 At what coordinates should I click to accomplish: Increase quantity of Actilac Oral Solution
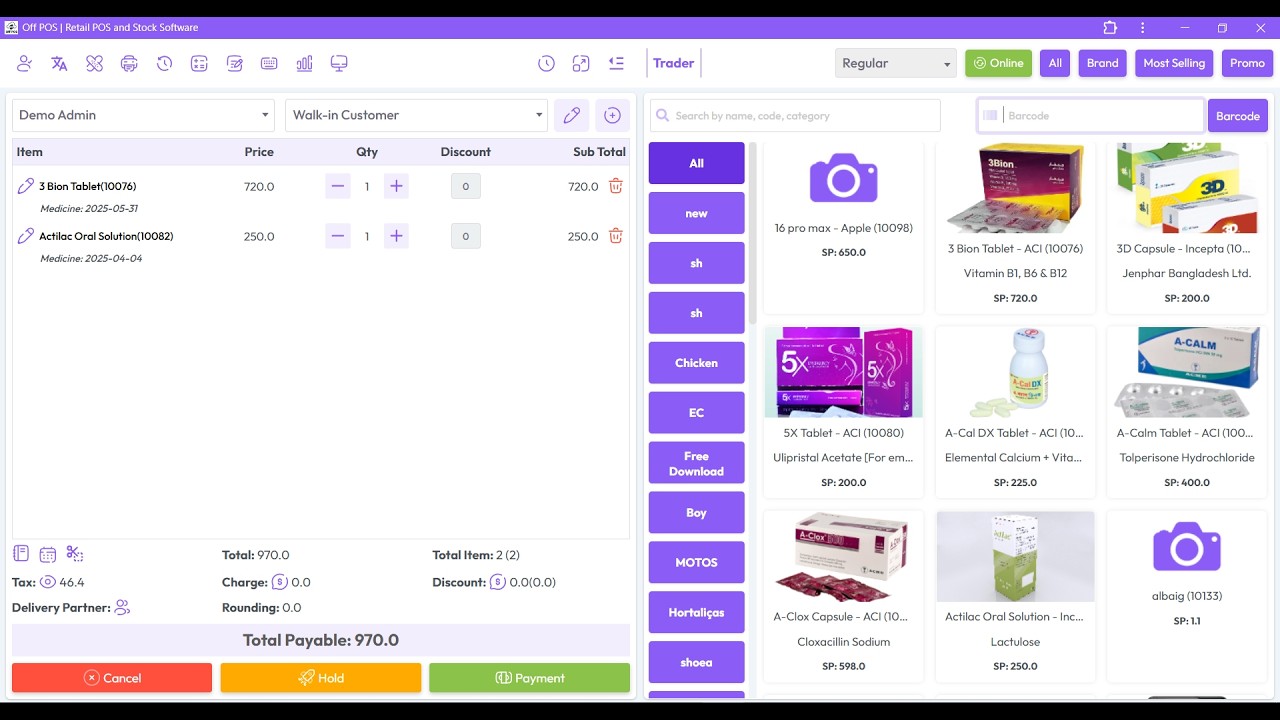tap(396, 236)
